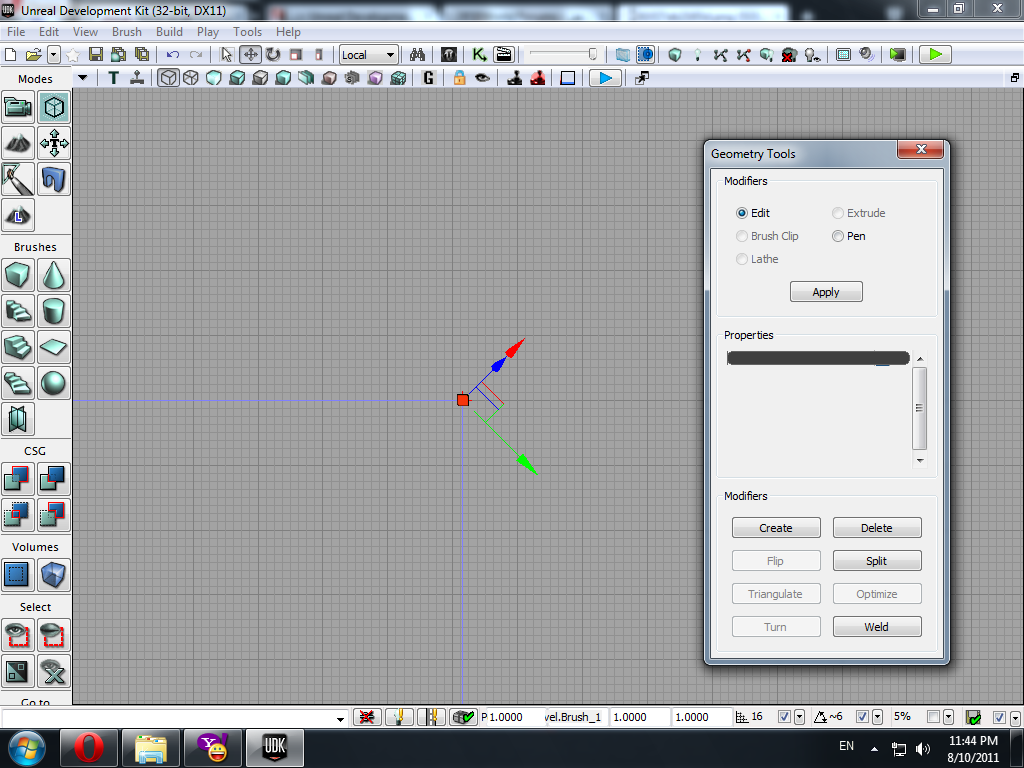Click the Split modifier button
The image size is (1024, 768).
(876, 561)
